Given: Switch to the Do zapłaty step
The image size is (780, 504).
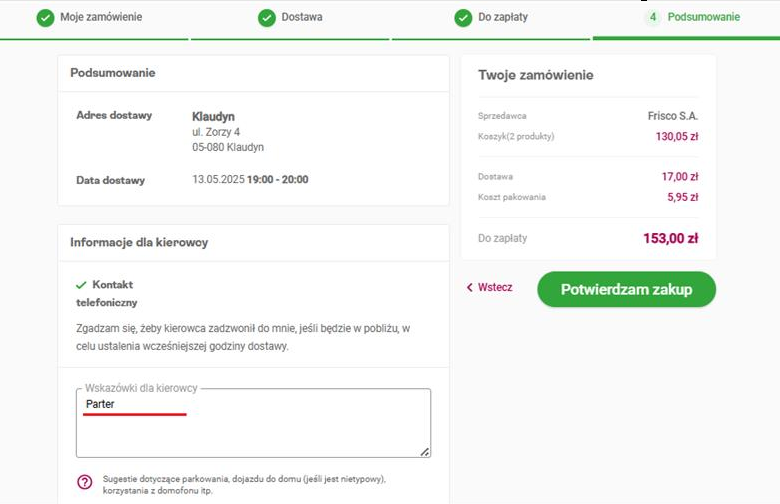Looking at the screenshot, I should point(505,18).
